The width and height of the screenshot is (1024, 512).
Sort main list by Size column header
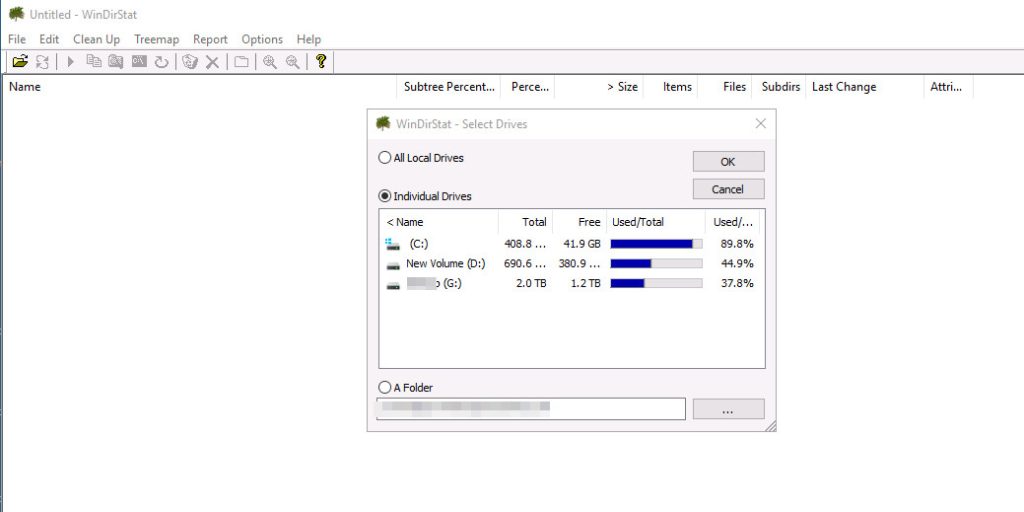(622, 87)
